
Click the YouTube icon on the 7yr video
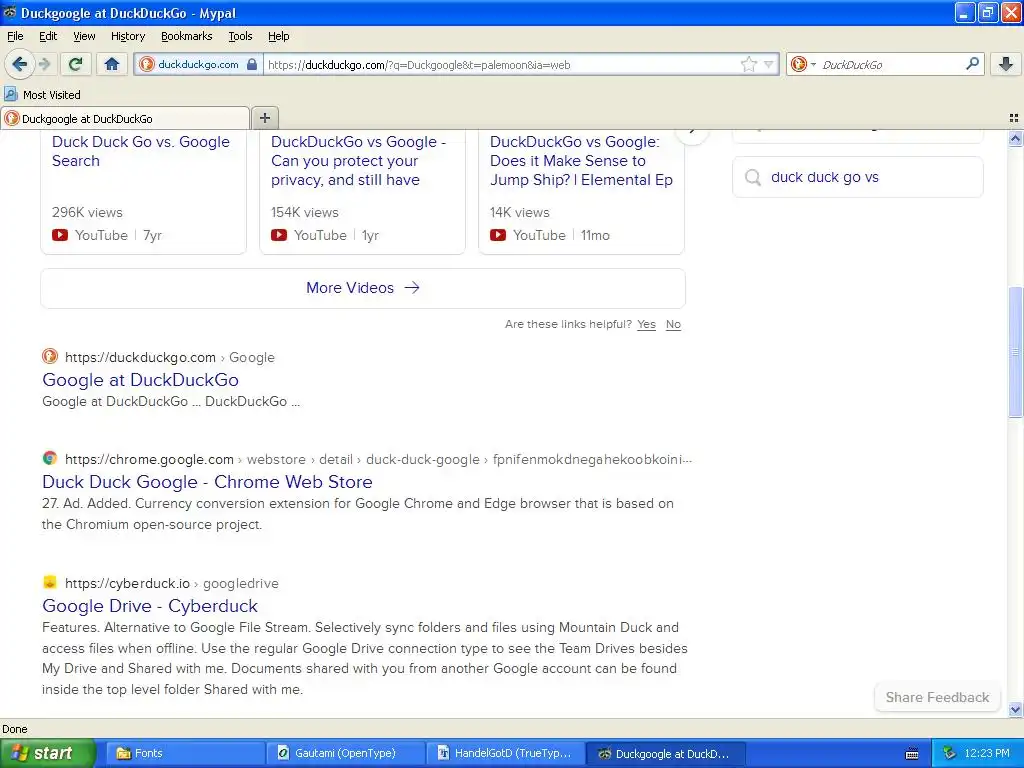click(59, 235)
